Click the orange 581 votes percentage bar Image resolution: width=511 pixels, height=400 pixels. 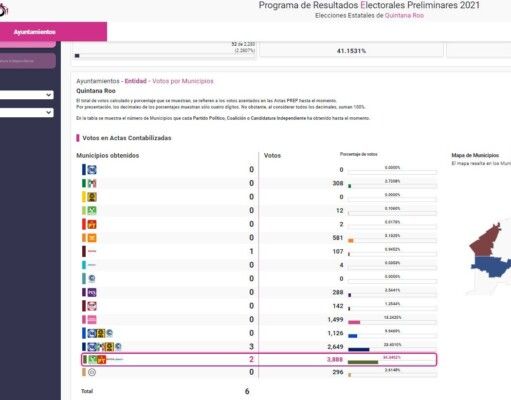pyautogui.click(x=351, y=240)
